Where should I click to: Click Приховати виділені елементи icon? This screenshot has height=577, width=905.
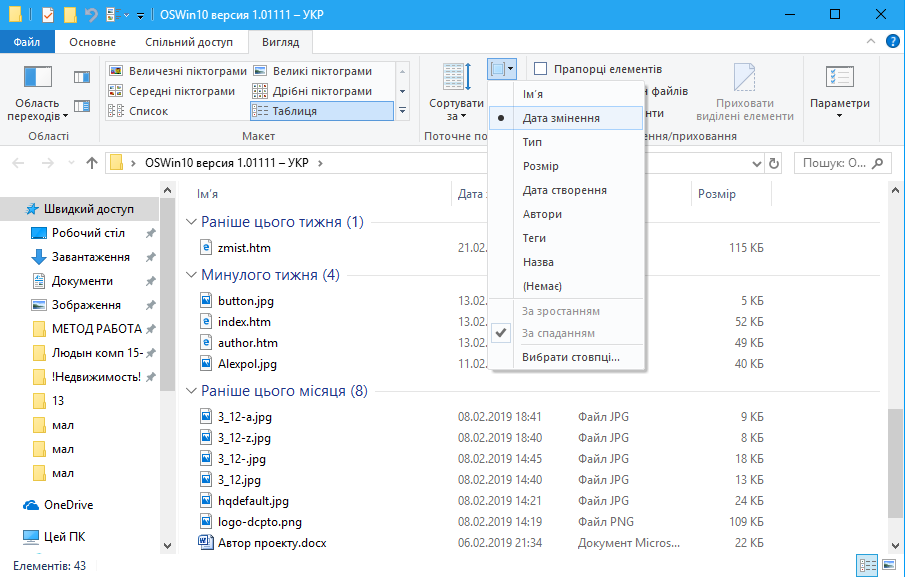pyautogui.click(x=745, y=77)
